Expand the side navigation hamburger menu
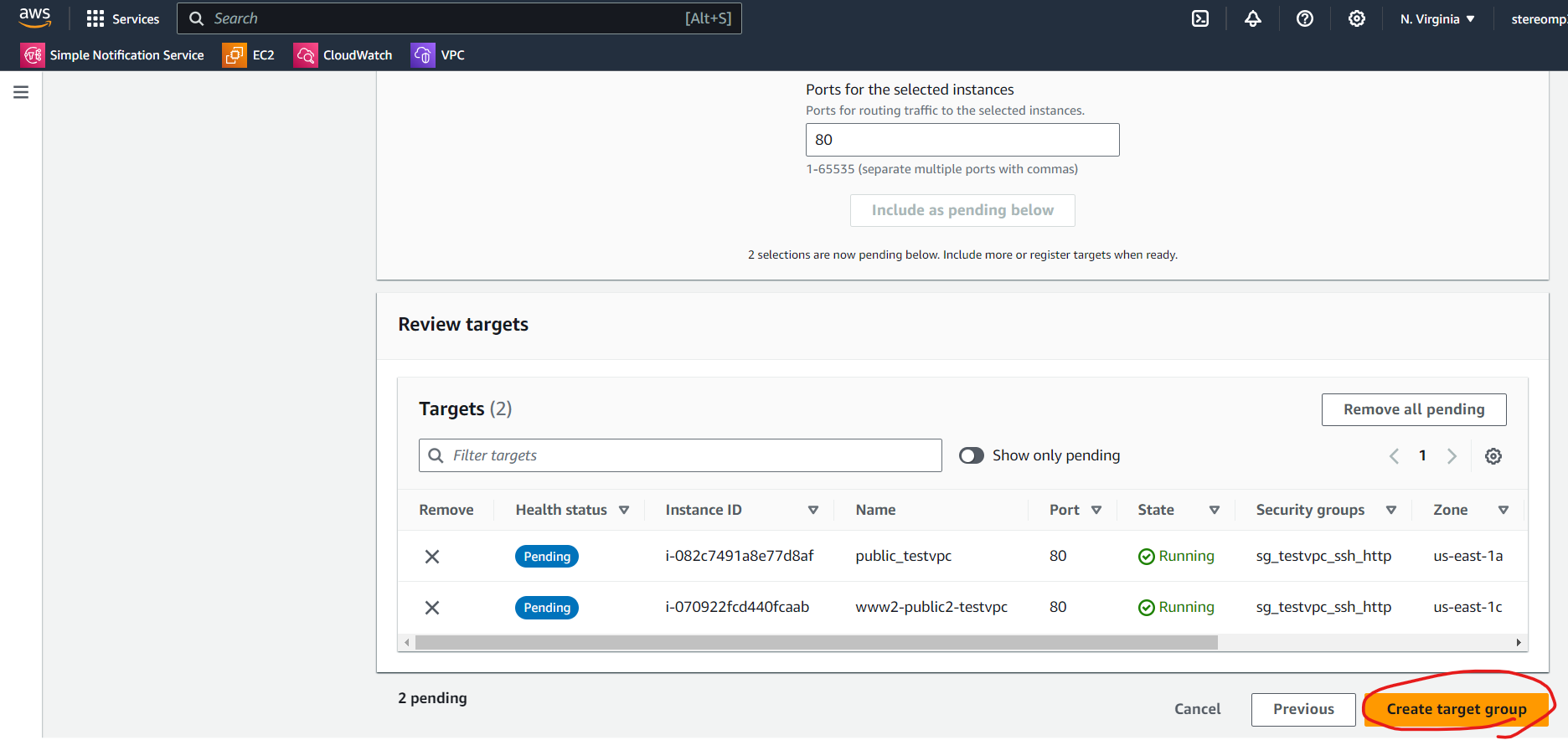 21,92
